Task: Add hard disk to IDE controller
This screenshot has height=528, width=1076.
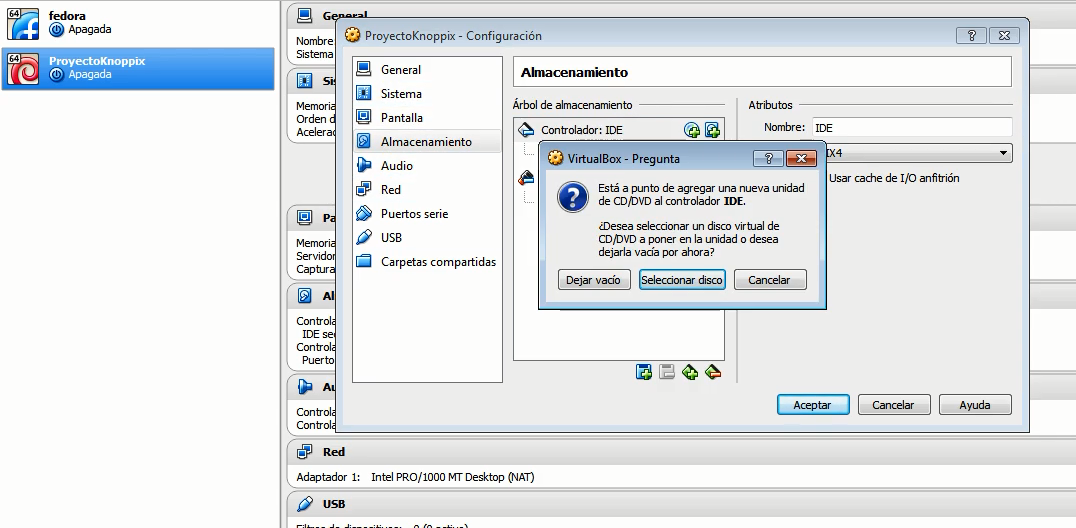Action: [x=712, y=130]
